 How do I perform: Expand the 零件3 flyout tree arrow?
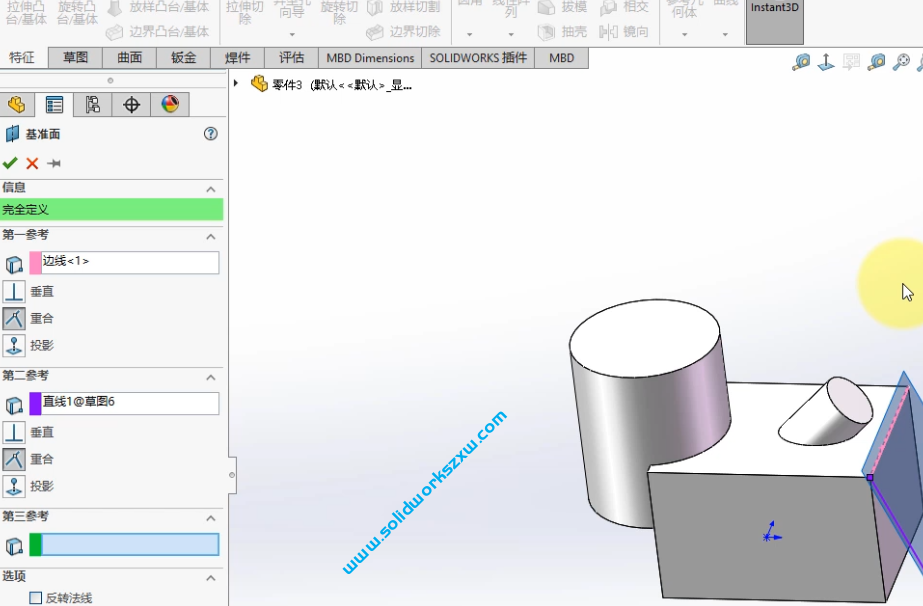[236, 83]
